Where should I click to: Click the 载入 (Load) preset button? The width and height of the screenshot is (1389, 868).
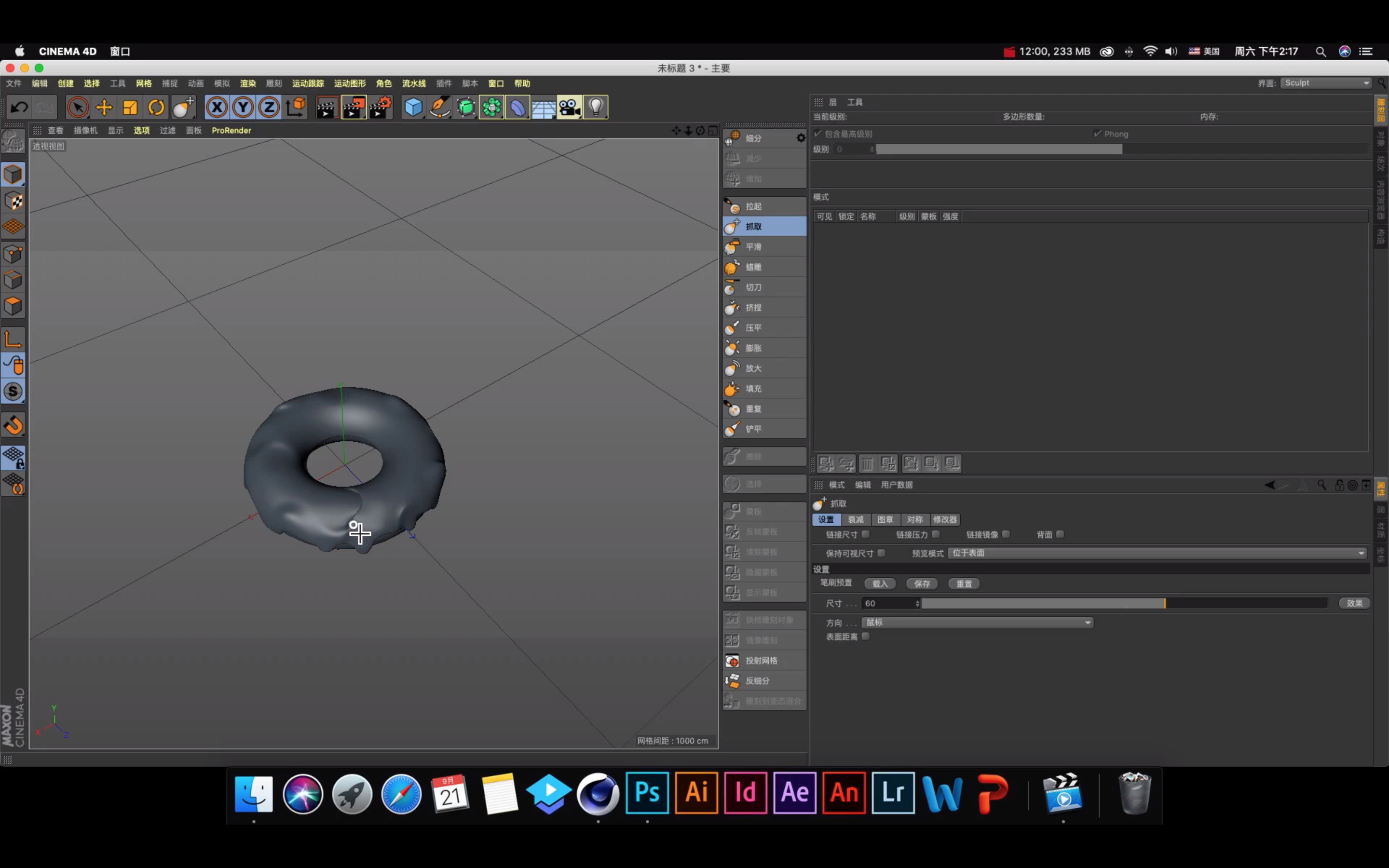(880, 584)
